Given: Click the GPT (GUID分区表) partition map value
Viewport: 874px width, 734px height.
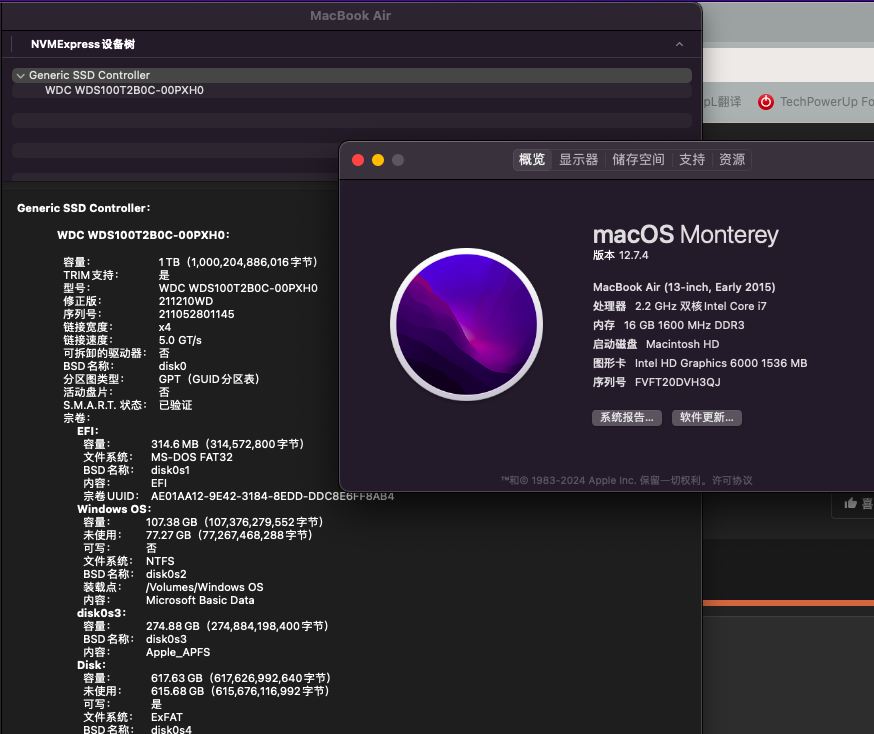Looking at the screenshot, I should click(209, 379).
